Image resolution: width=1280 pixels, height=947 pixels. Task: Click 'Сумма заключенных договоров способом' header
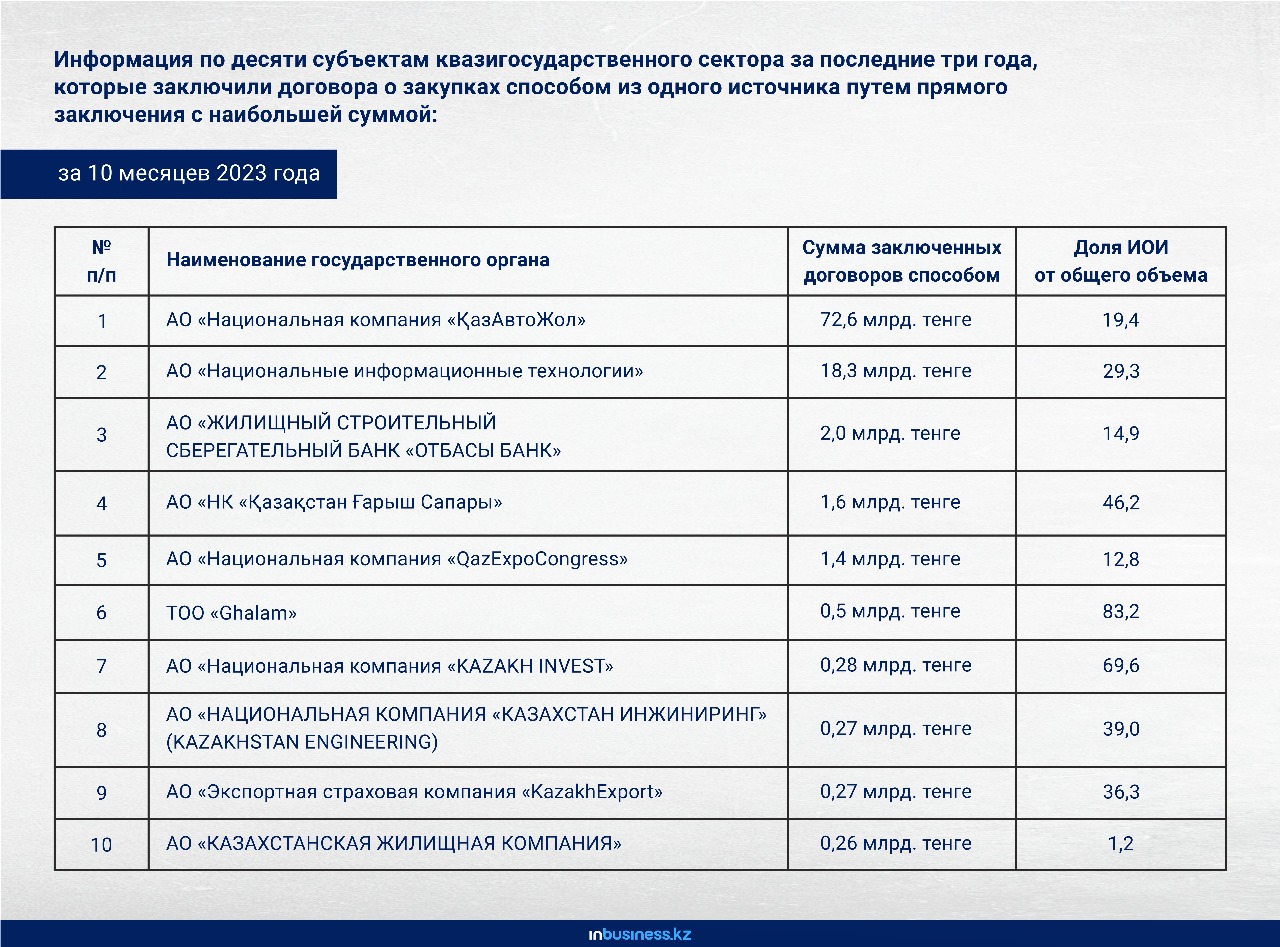pyautogui.click(x=901, y=261)
